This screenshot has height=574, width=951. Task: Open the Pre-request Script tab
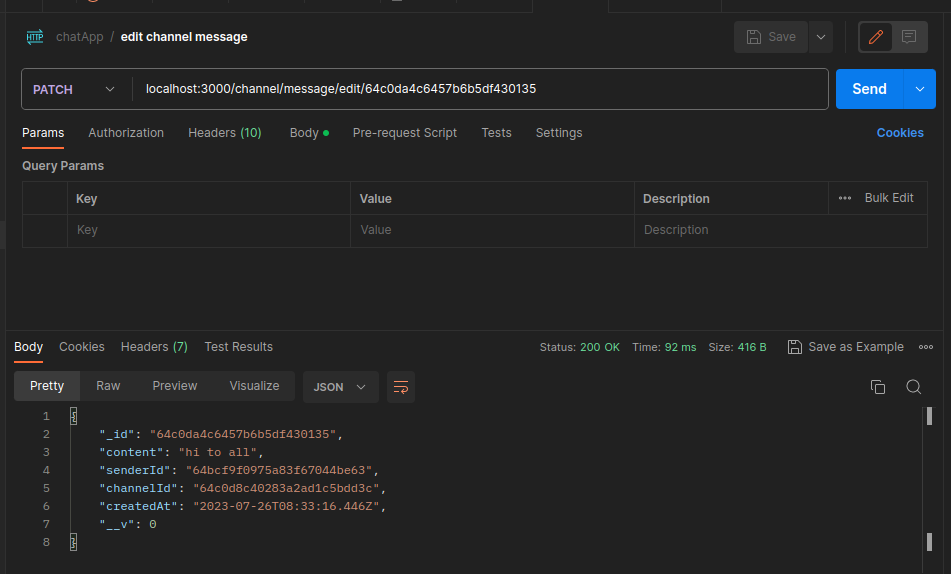pos(405,133)
